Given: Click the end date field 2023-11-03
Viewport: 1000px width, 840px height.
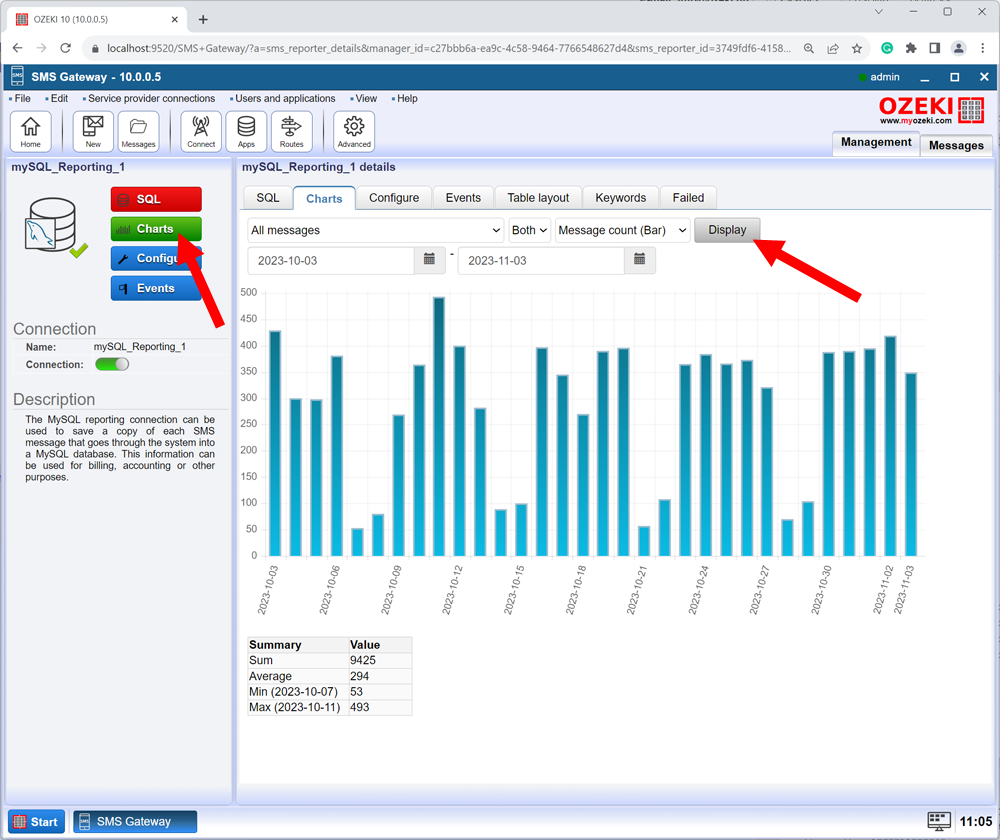Looking at the screenshot, I should (x=541, y=260).
